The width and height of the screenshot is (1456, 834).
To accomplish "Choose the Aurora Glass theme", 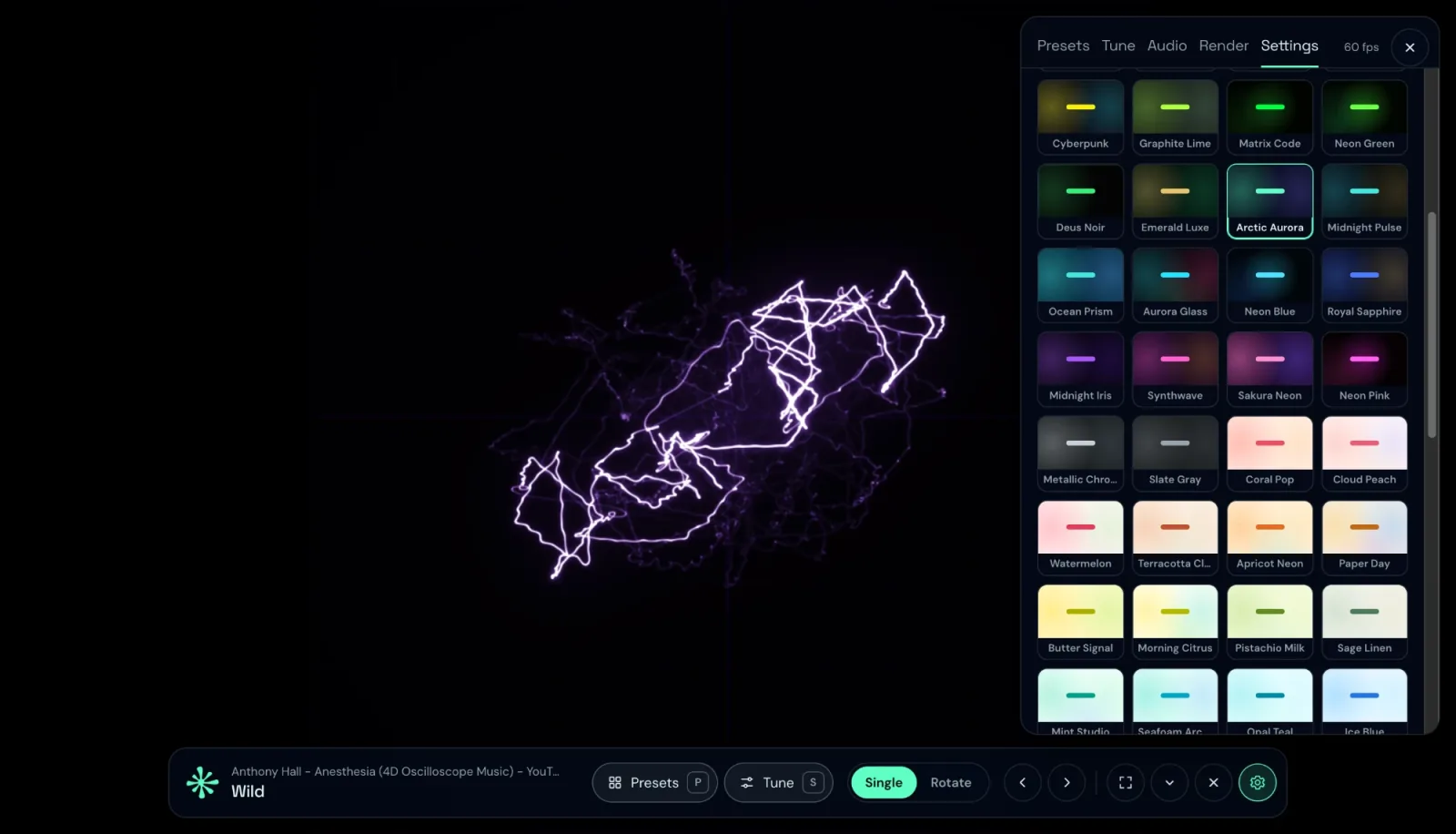I will (x=1175, y=285).
